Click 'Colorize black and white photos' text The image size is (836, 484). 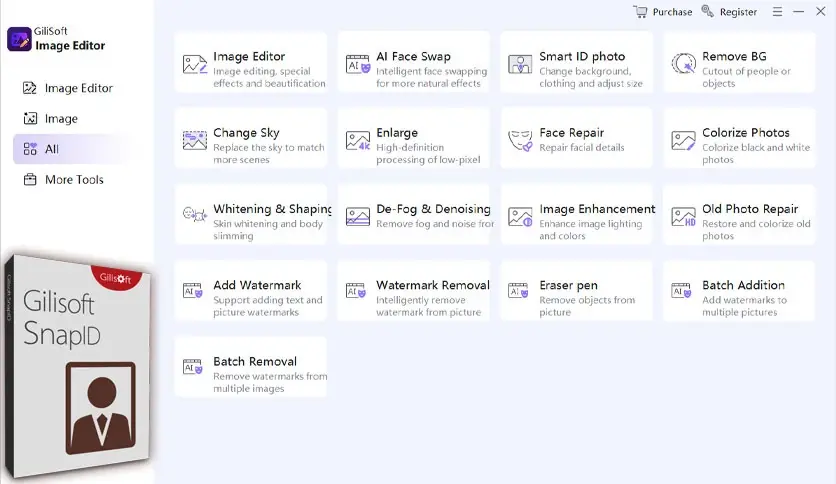point(756,154)
